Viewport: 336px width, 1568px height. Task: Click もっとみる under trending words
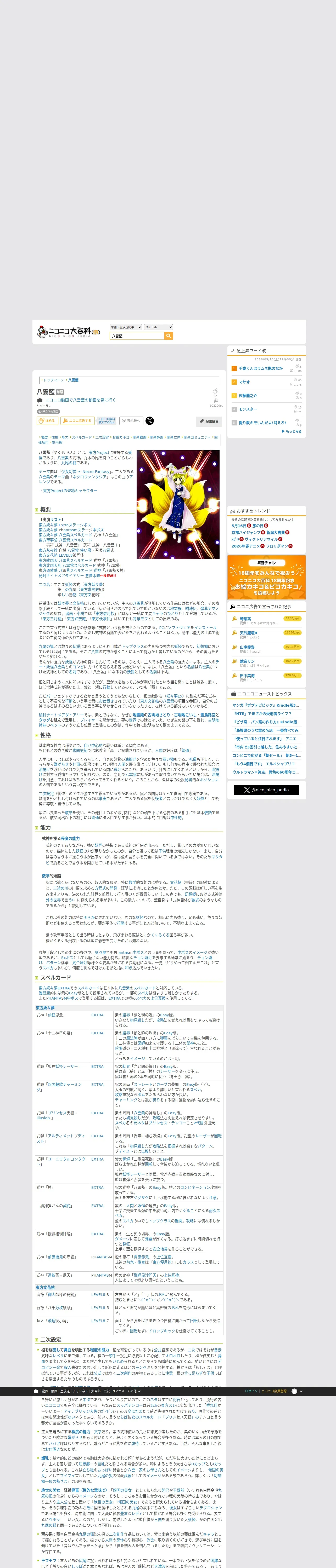tap(293, 431)
